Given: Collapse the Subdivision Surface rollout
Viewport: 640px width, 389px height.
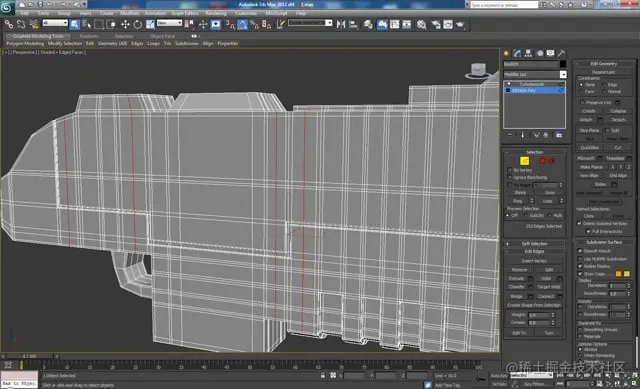Looking at the screenshot, I should 604,242.
